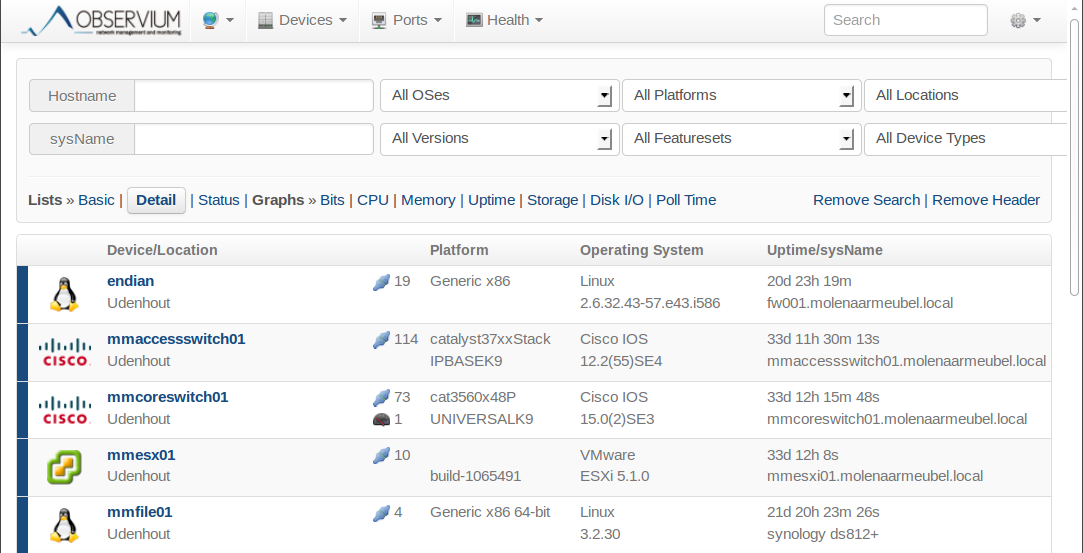Switch to the Basic list view

click(x=96, y=200)
